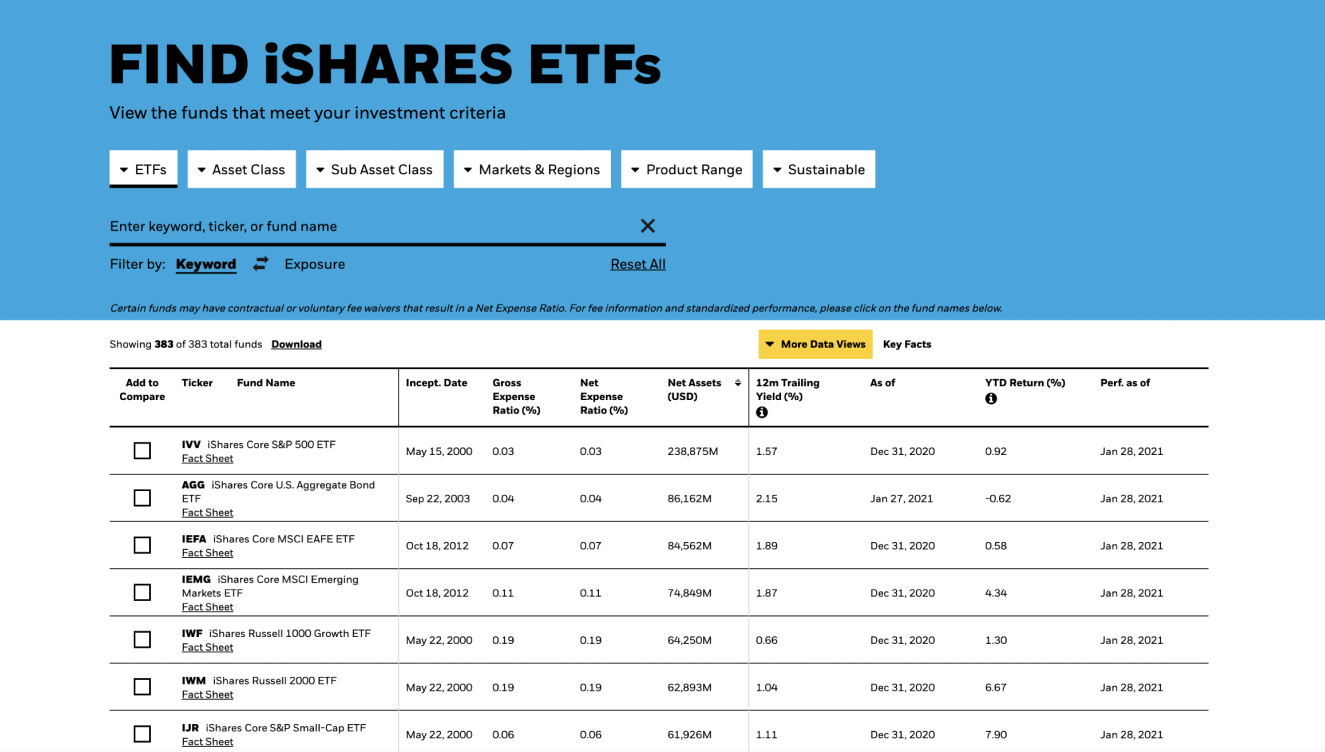Viewport: 1325px width, 752px height.
Task: Open the Product Range dropdown
Action: pyautogui.click(x=686, y=169)
